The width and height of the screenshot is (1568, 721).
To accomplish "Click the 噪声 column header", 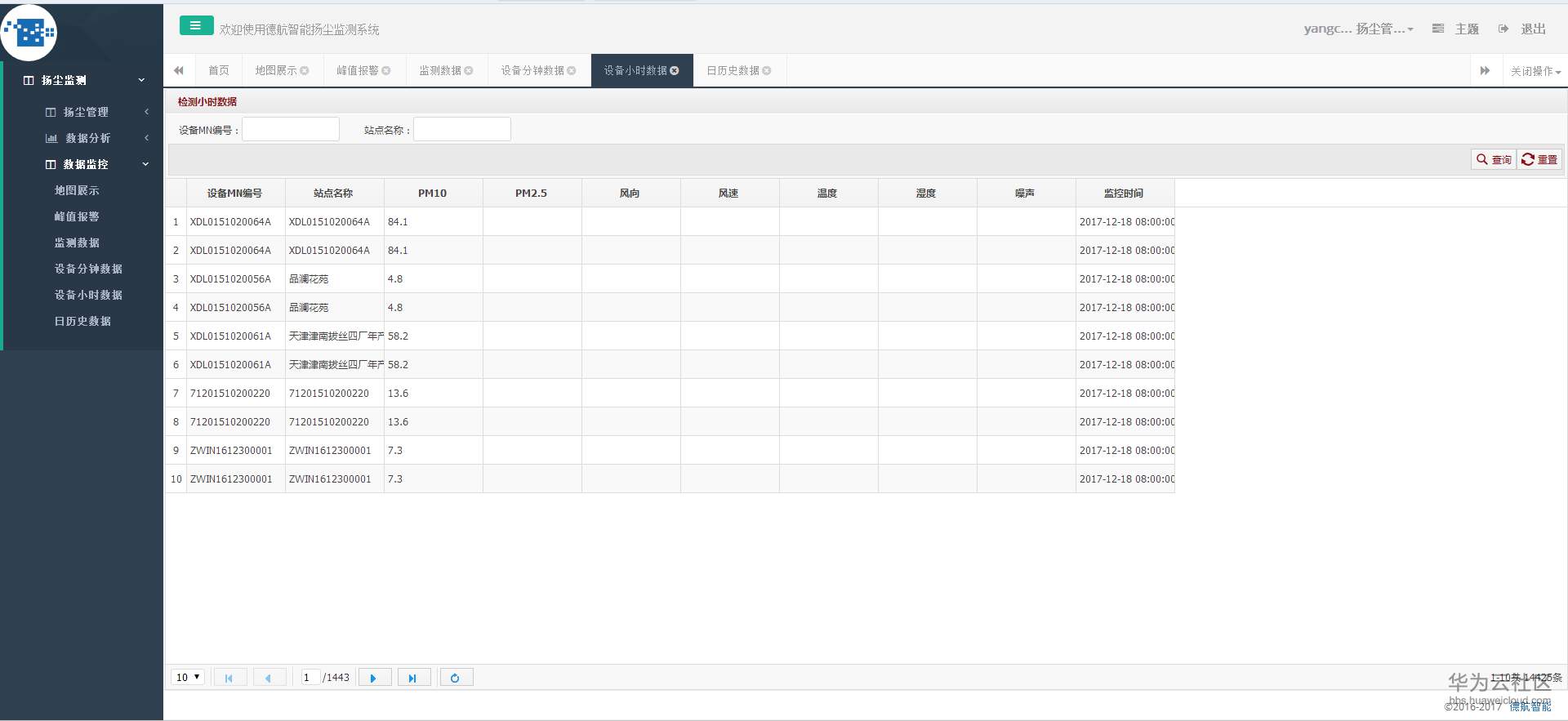I will (x=1026, y=194).
